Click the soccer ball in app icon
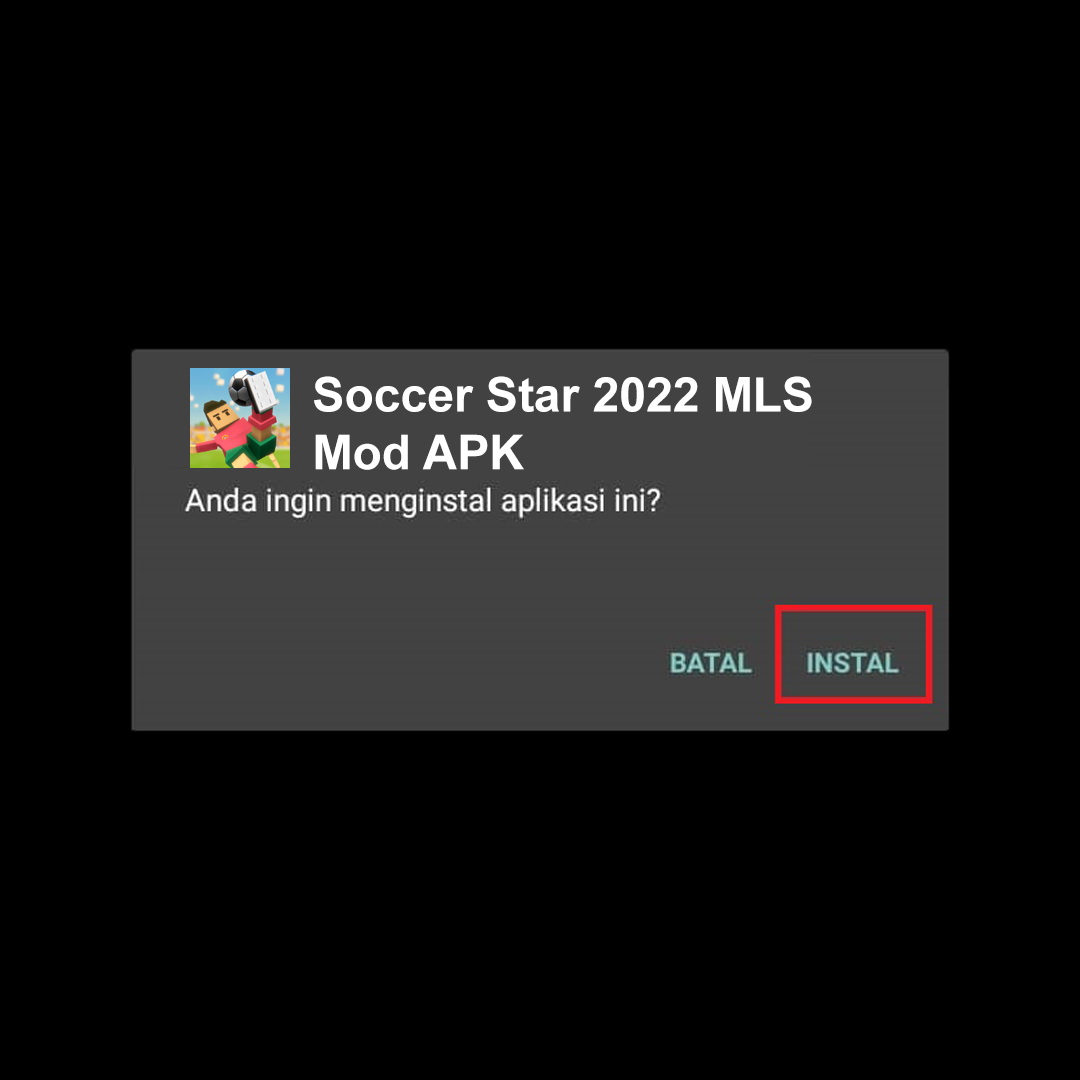This screenshot has height=1080, width=1080. (x=240, y=387)
